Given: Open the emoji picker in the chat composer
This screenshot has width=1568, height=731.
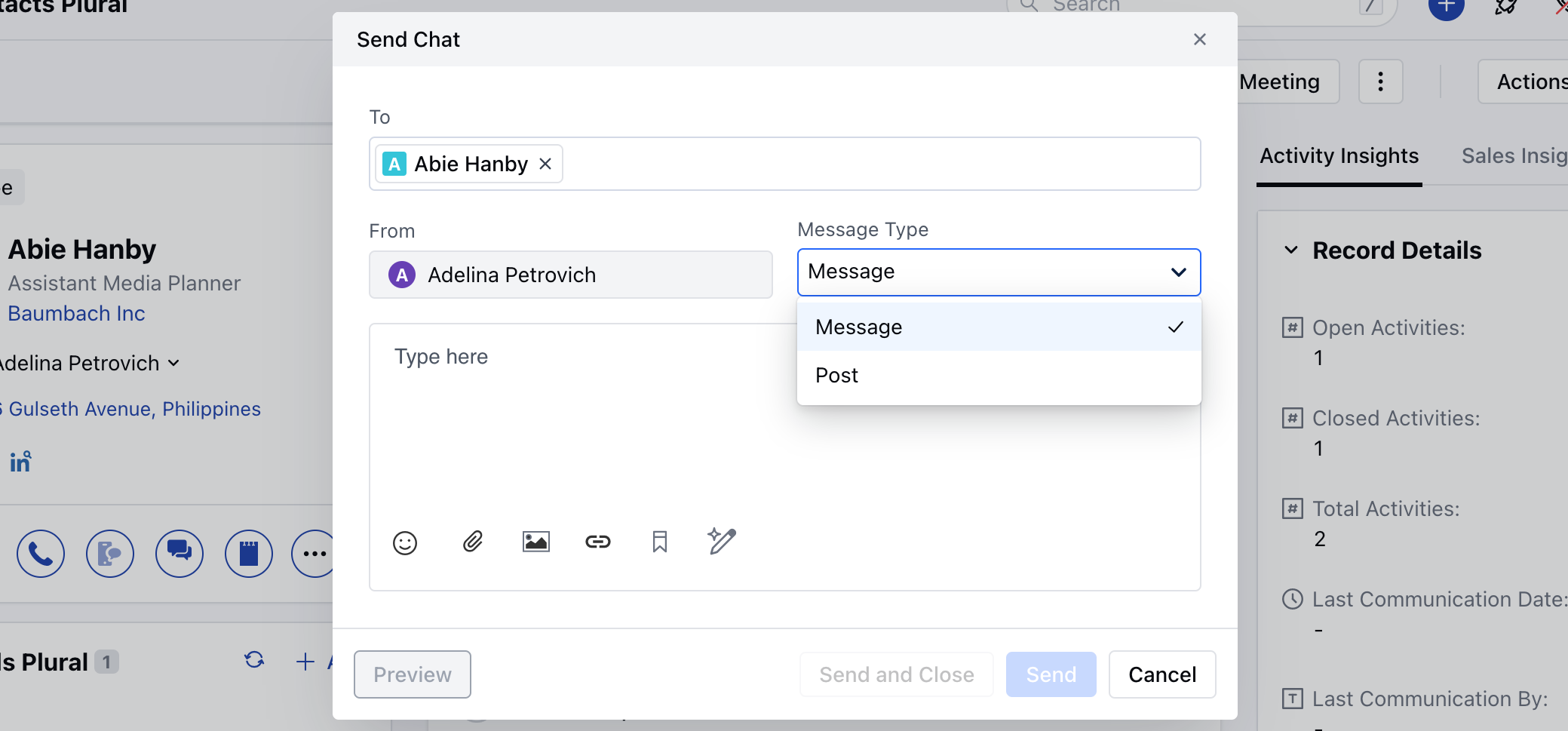Looking at the screenshot, I should [x=405, y=542].
